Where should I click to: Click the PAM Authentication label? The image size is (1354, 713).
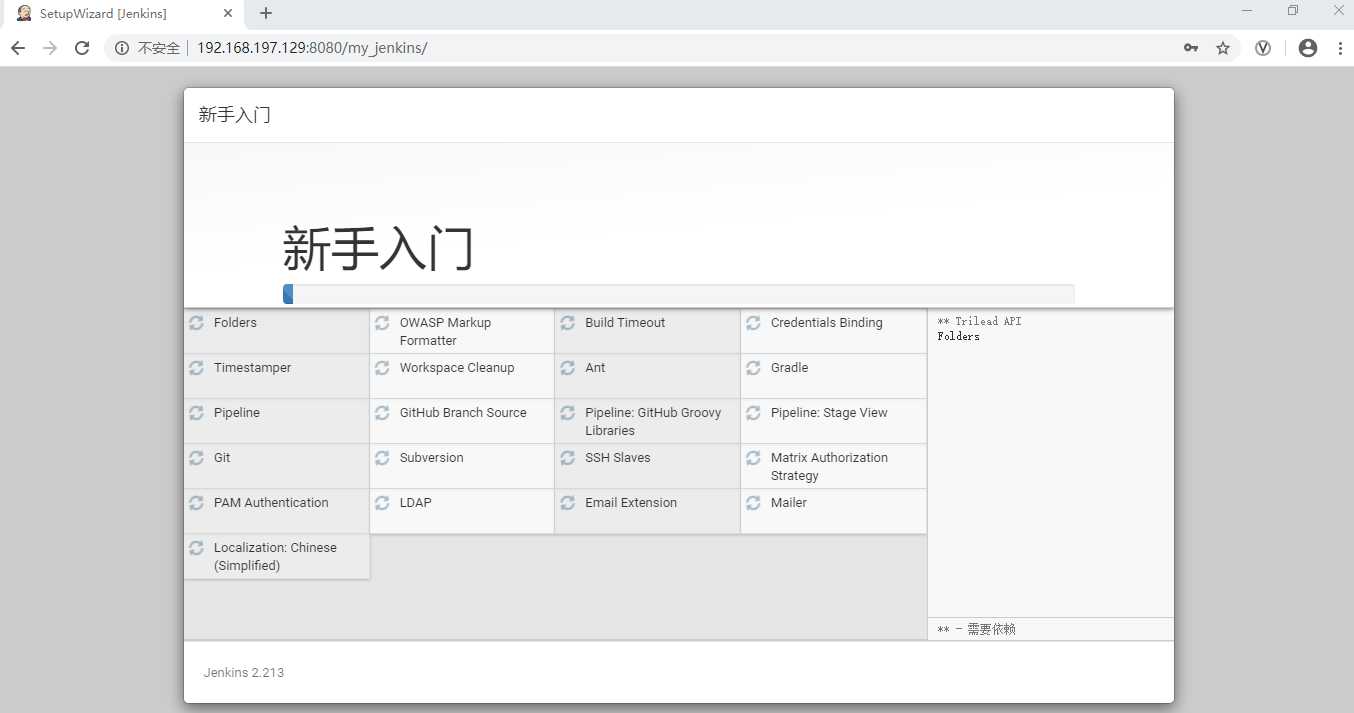click(x=271, y=503)
